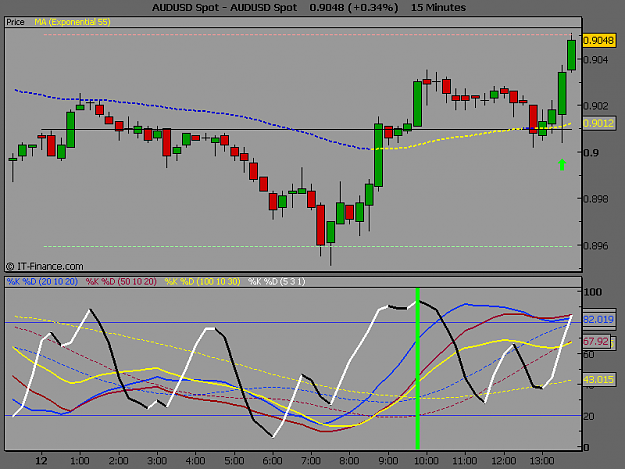Image resolution: width=625 pixels, height=469 pixels.
Task: Click the 6:00 time axis label
Action: click(273, 461)
